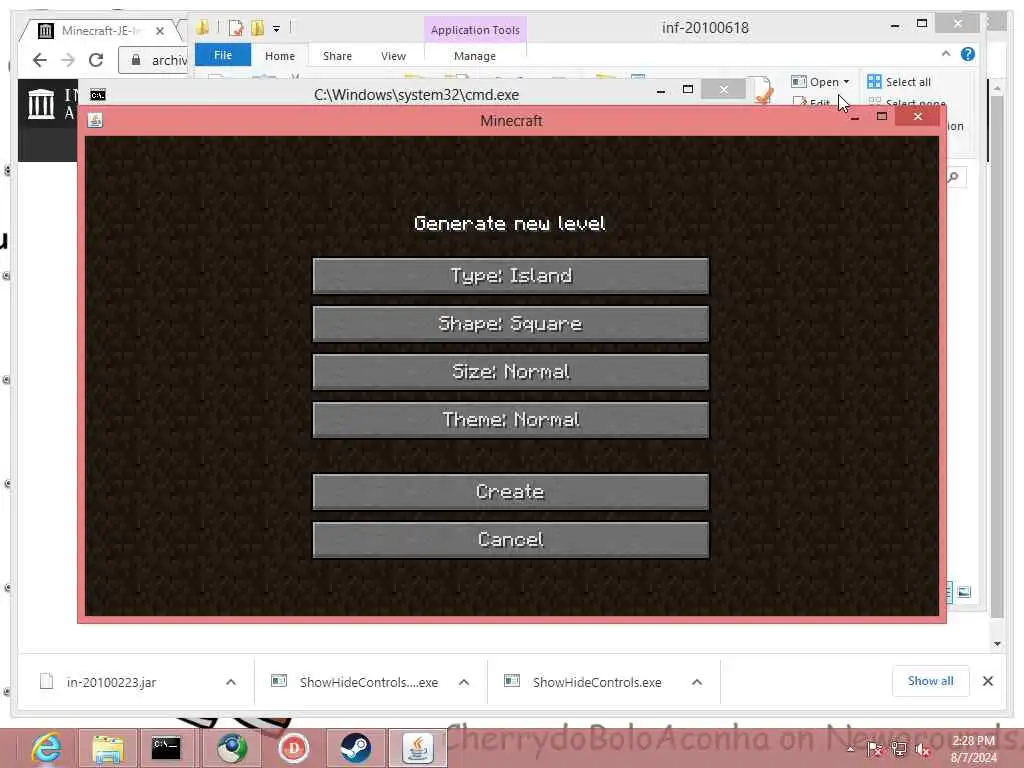Click the Internet Archive logo
The height and width of the screenshot is (768, 1024).
41,103
